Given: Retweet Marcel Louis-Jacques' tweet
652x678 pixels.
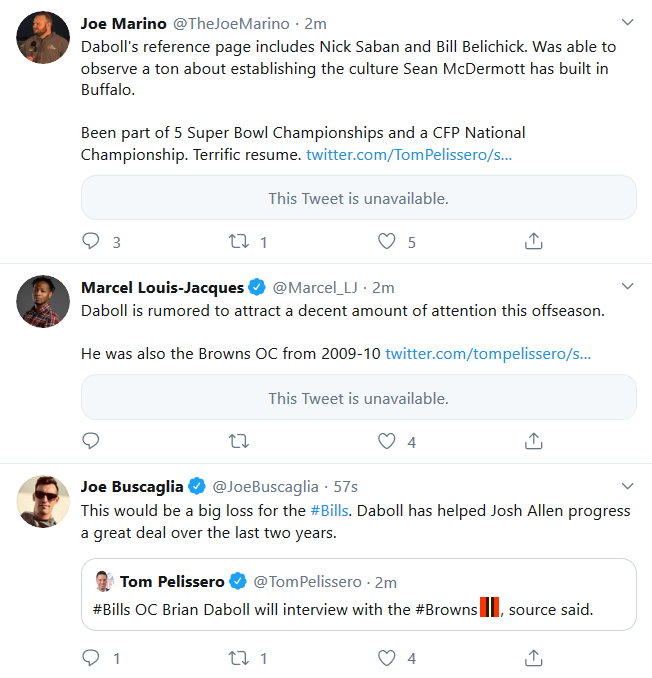Looking at the screenshot, I should tap(239, 441).
